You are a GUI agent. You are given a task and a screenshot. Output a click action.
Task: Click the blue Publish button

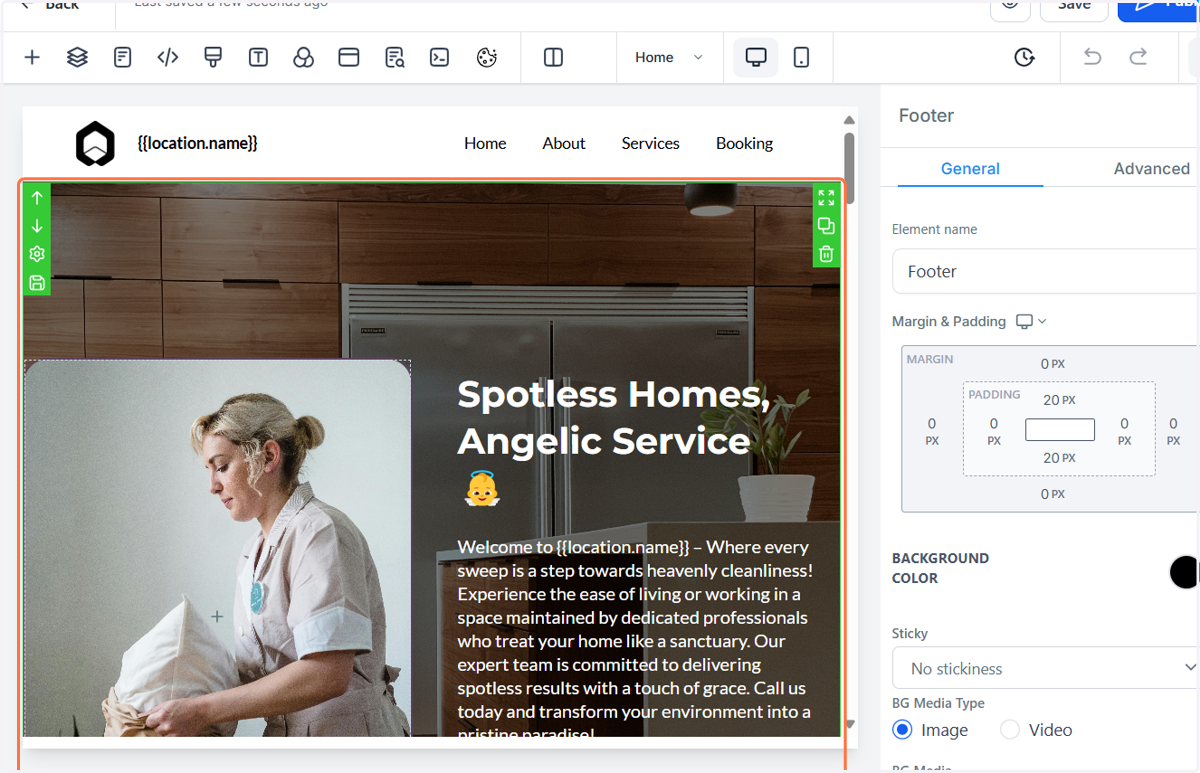[1158, 7]
